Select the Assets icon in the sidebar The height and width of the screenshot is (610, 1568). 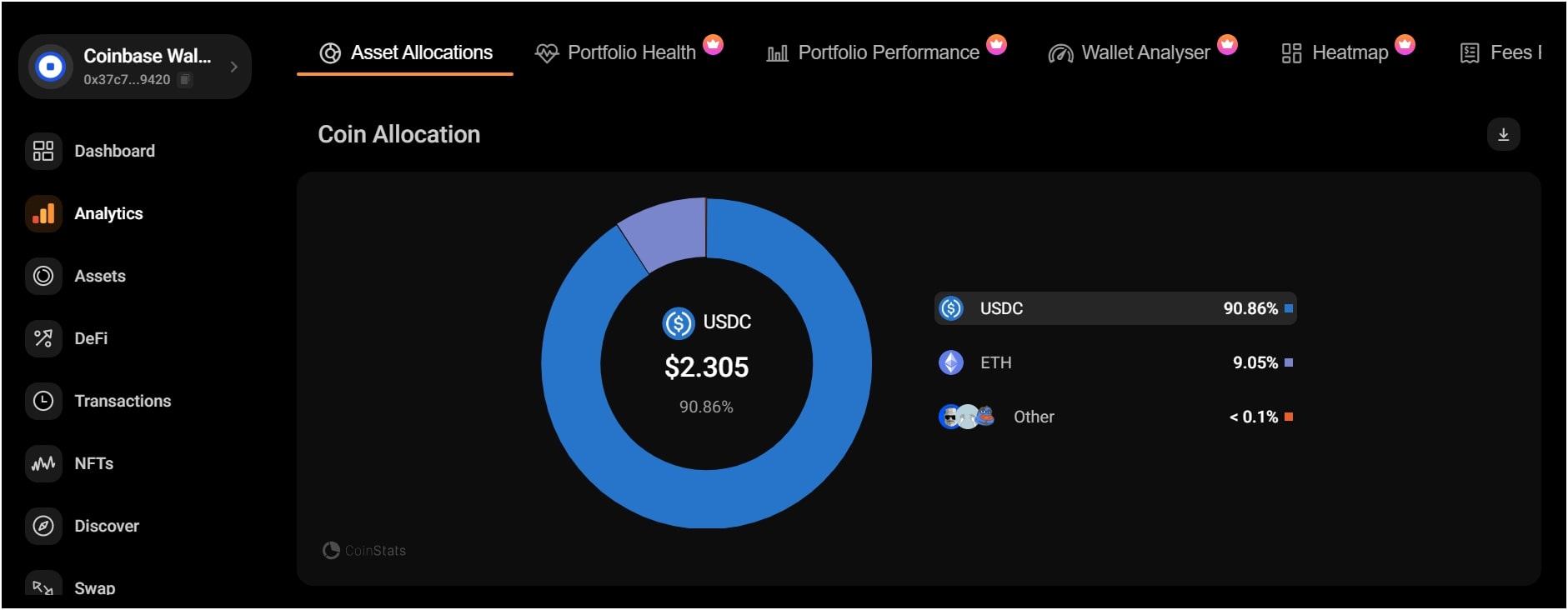(x=43, y=276)
